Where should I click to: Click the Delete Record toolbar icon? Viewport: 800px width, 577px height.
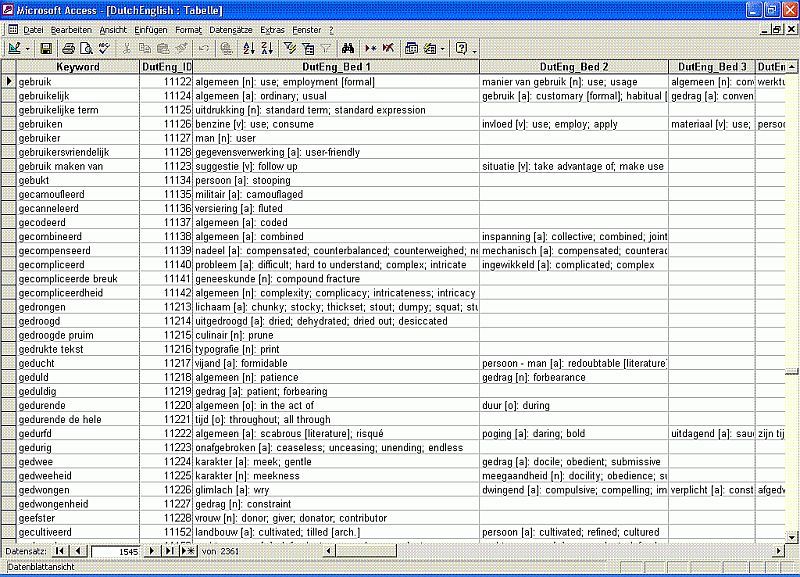click(x=387, y=48)
